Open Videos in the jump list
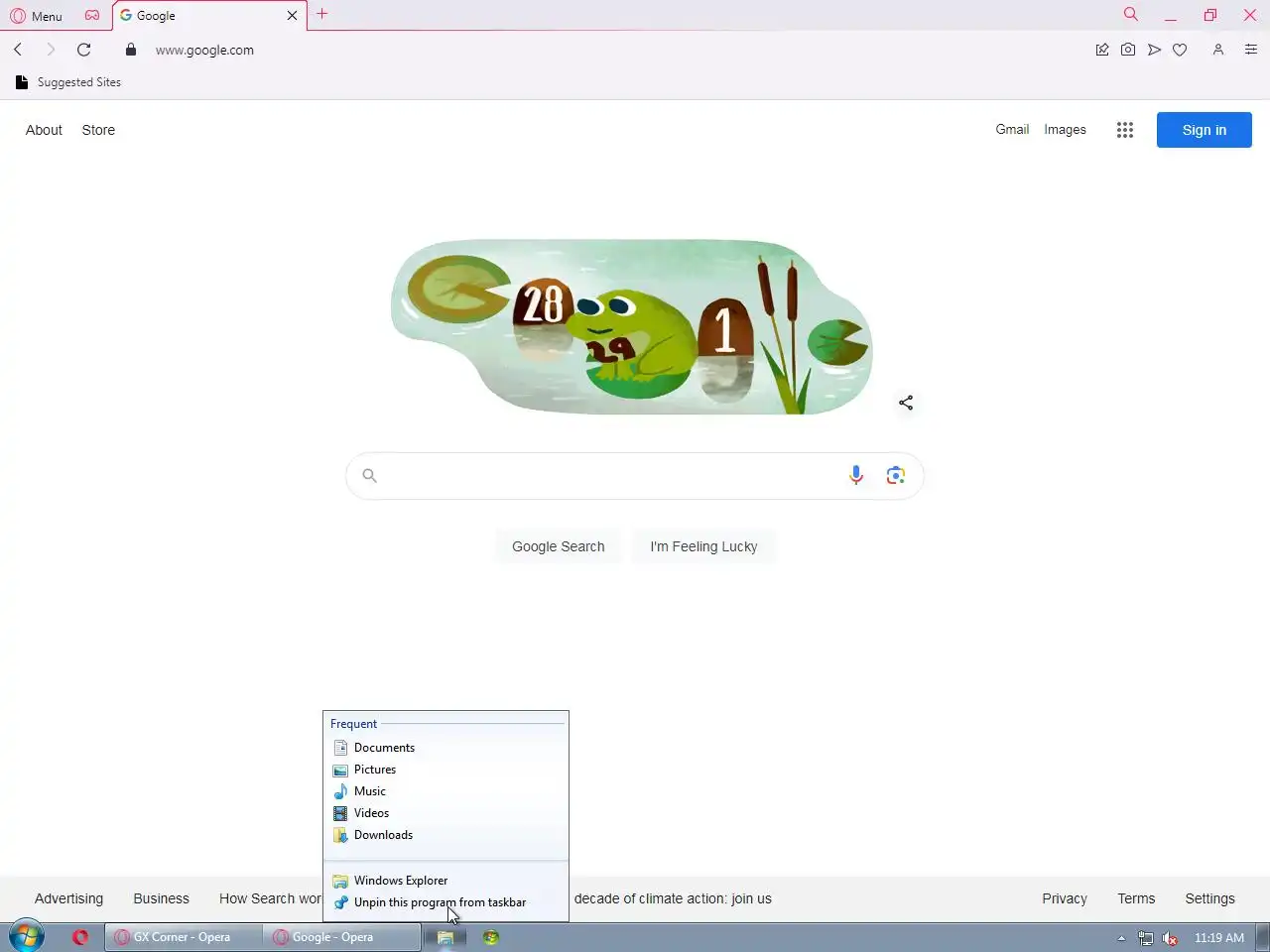Viewport: 1270px width, 952px height. pyautogui.click(x=445, y=813)
